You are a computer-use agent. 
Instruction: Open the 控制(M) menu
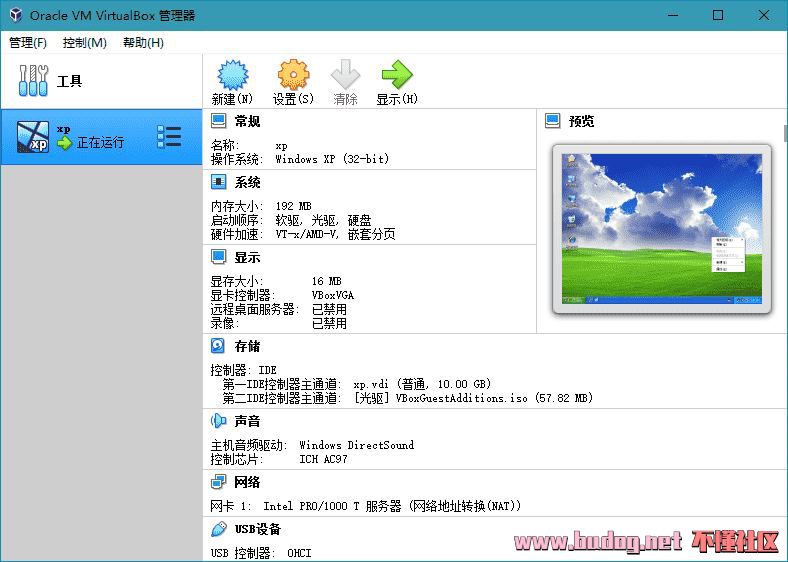pos(85,43)
